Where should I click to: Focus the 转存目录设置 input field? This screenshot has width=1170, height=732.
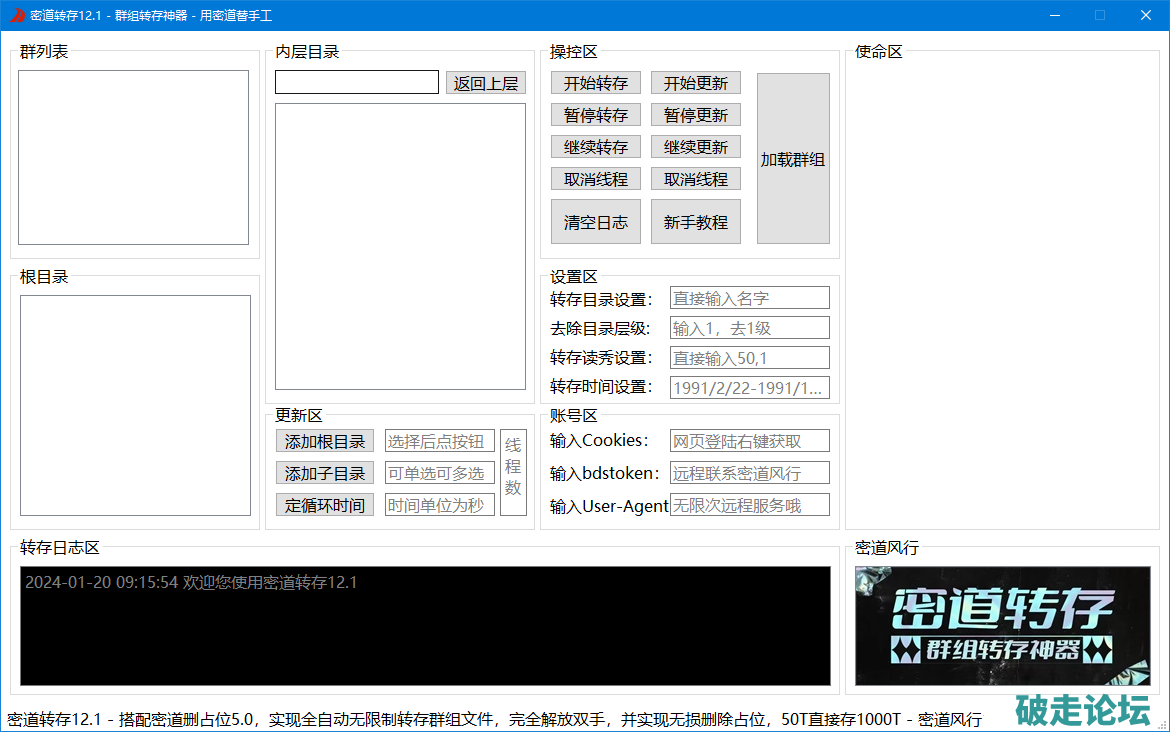pos(749,298)
